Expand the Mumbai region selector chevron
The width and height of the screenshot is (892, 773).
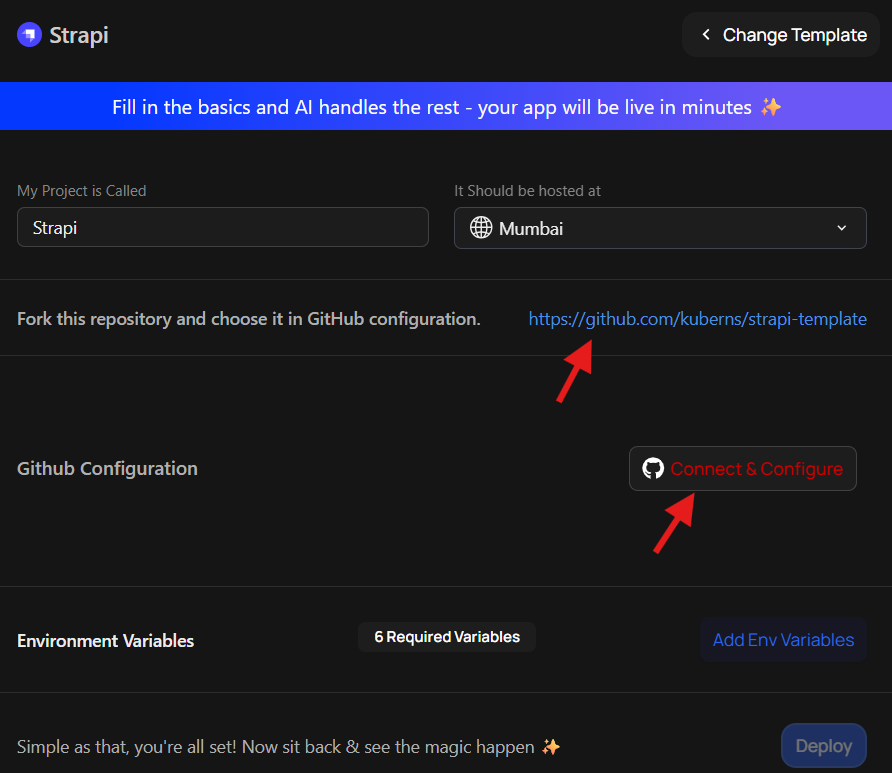tap(841, 228)
